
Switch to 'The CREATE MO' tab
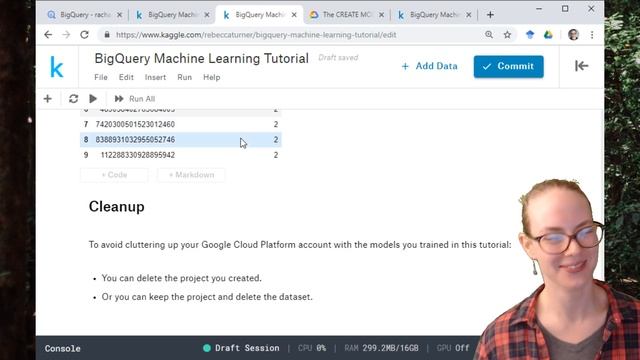[347, 15]
